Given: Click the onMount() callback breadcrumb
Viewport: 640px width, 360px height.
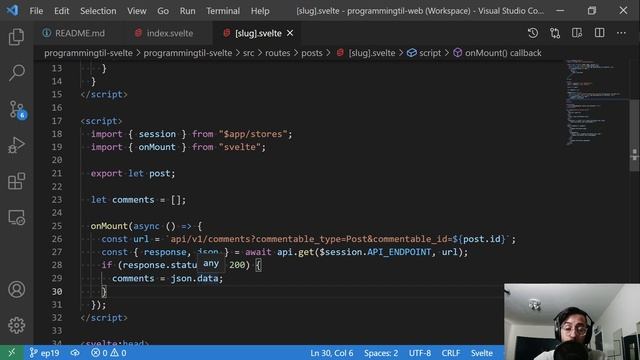Looking at the screenshot, I should [x=498, y=53].
